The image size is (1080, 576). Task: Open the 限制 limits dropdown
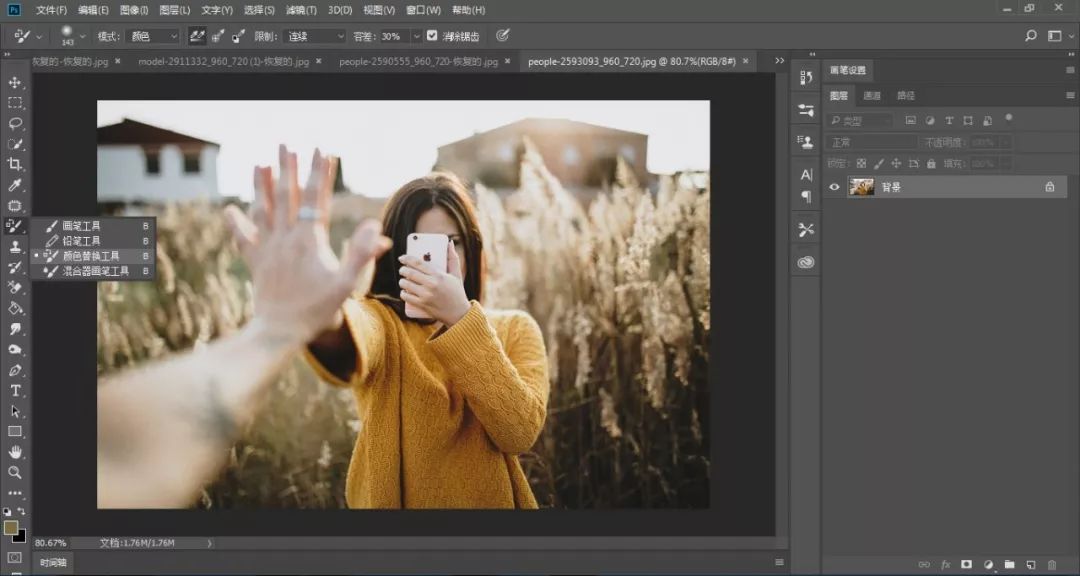click(313, 36)
